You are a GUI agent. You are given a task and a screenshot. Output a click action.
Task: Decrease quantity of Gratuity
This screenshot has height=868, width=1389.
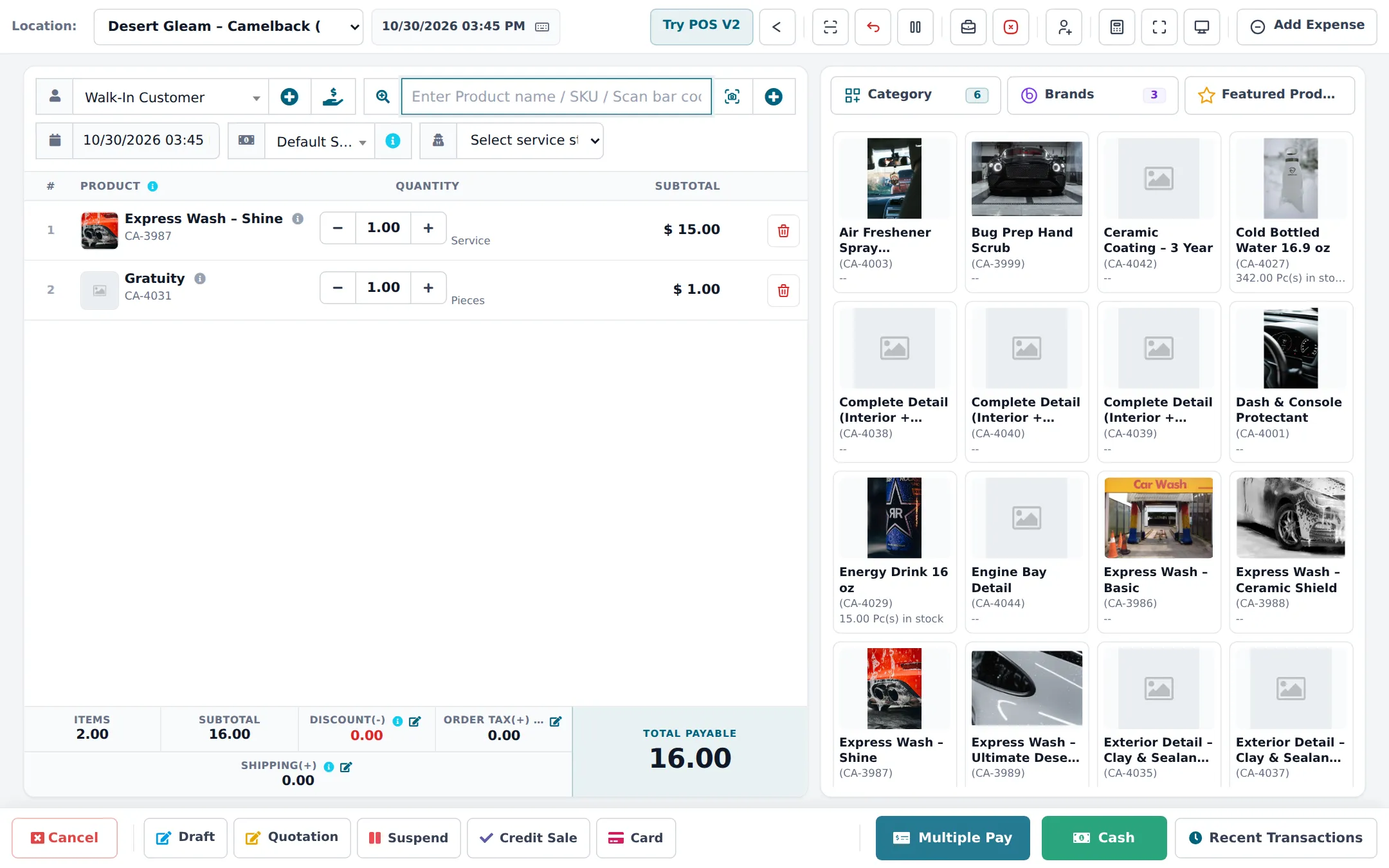pyautogui.click(x=338, y=288)
